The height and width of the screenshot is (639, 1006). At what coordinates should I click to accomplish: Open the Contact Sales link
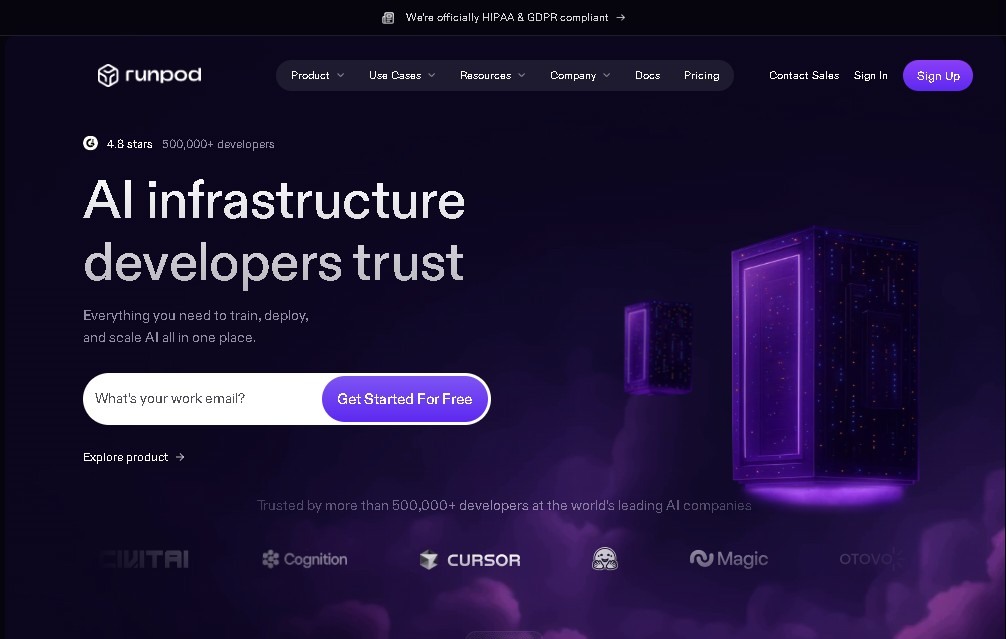click(804, 76)
